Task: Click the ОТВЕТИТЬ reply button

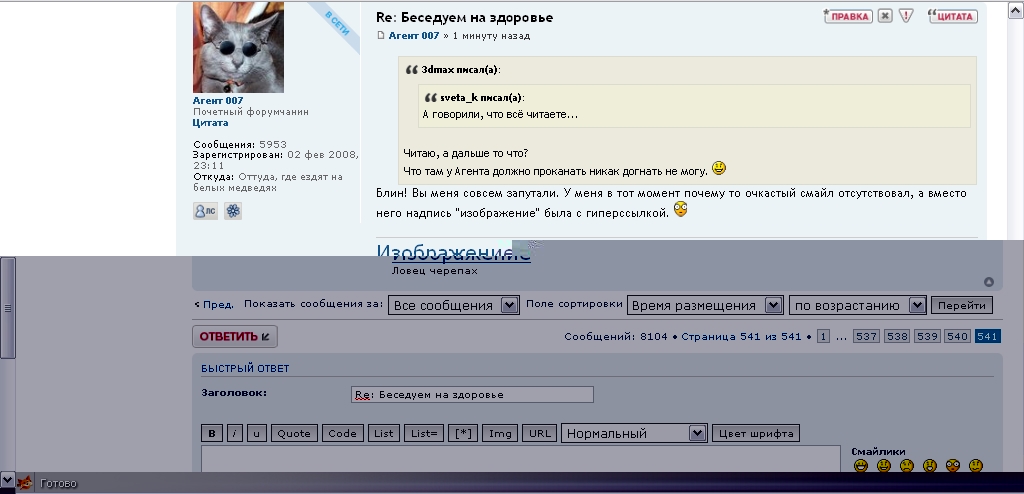Action: (235, 337)
